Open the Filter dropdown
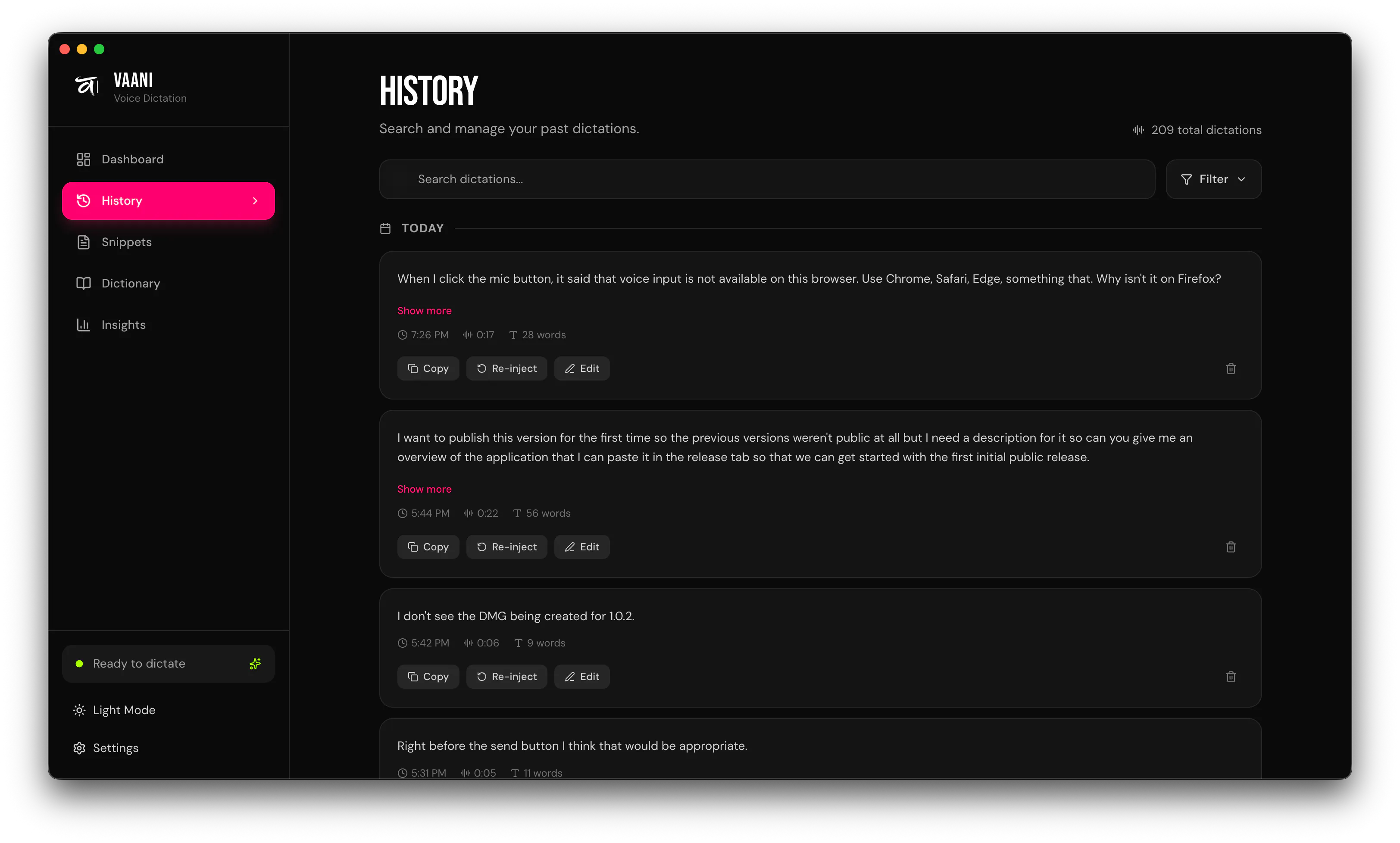Image resolution: width=1400 pixels, height=843 pixels. [1213, 179]
